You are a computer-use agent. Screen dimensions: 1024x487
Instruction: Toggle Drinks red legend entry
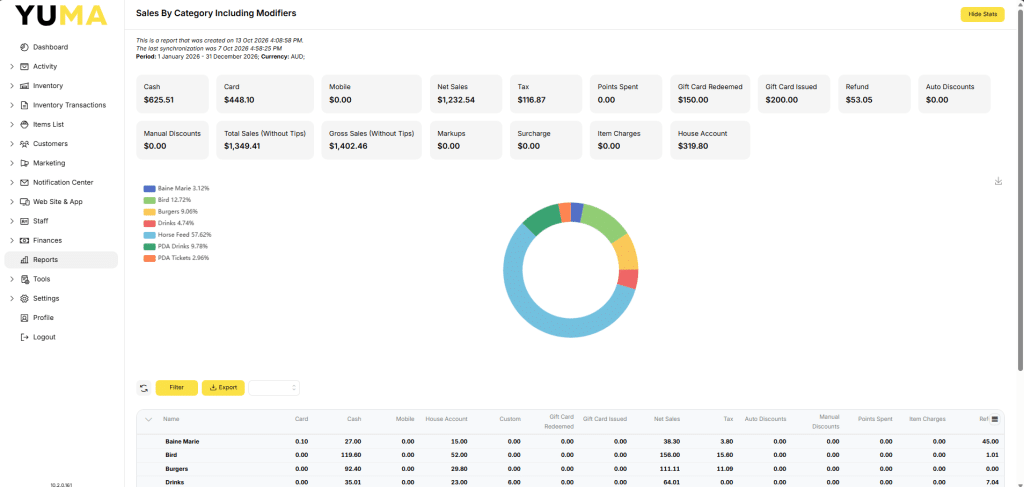pyautogui.click(x=168, y=223)
